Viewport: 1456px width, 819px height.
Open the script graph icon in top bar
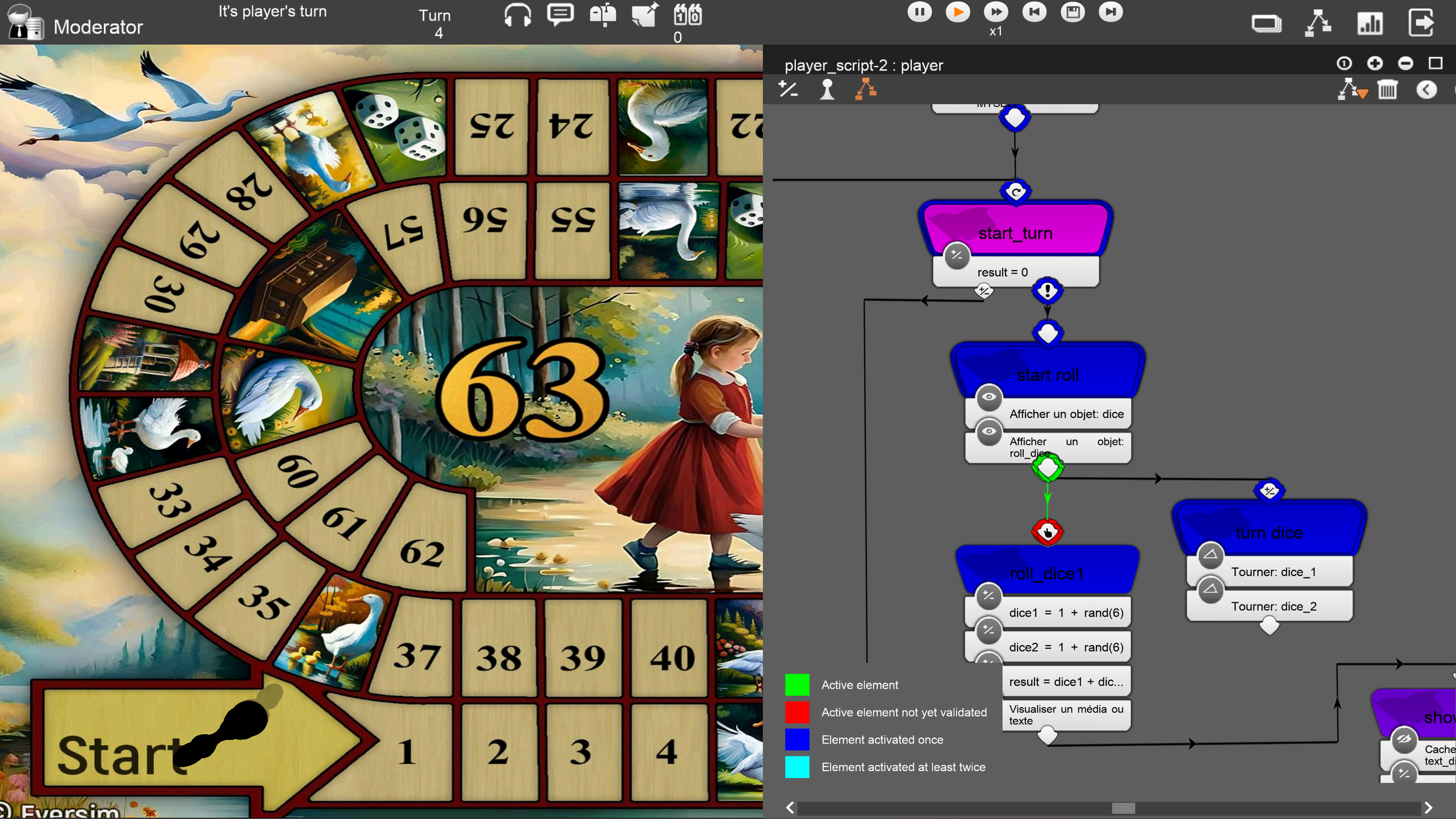1318,24
